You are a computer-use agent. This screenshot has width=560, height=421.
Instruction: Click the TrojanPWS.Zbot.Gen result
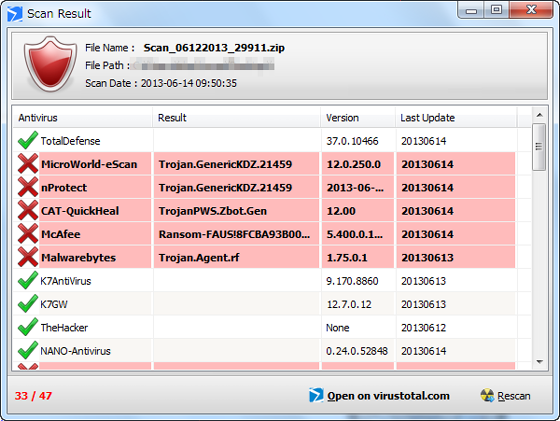(213, 211)
